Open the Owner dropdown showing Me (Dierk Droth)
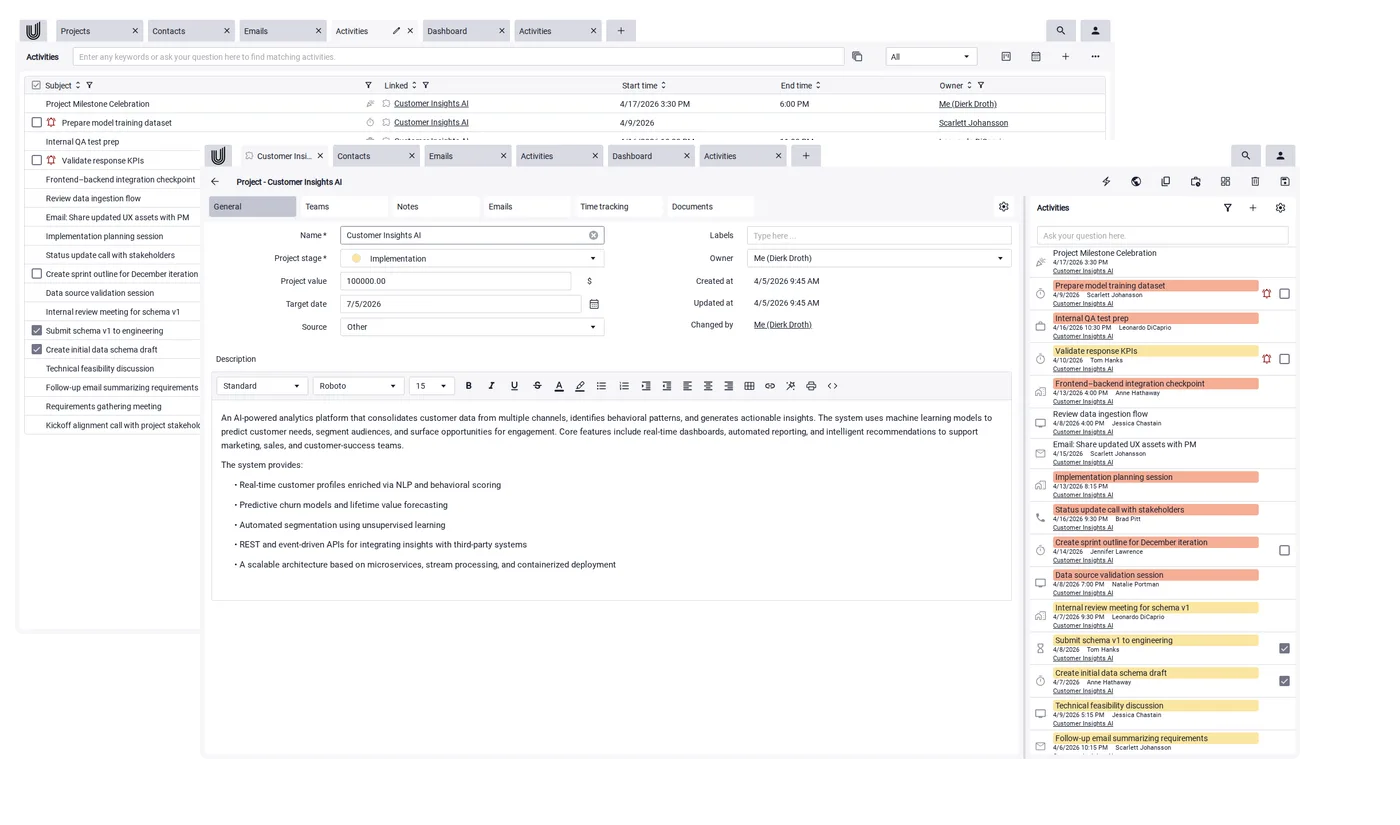Image resolution: width=1400 pixels, height=825 pixels. click(x=879, y=259)
